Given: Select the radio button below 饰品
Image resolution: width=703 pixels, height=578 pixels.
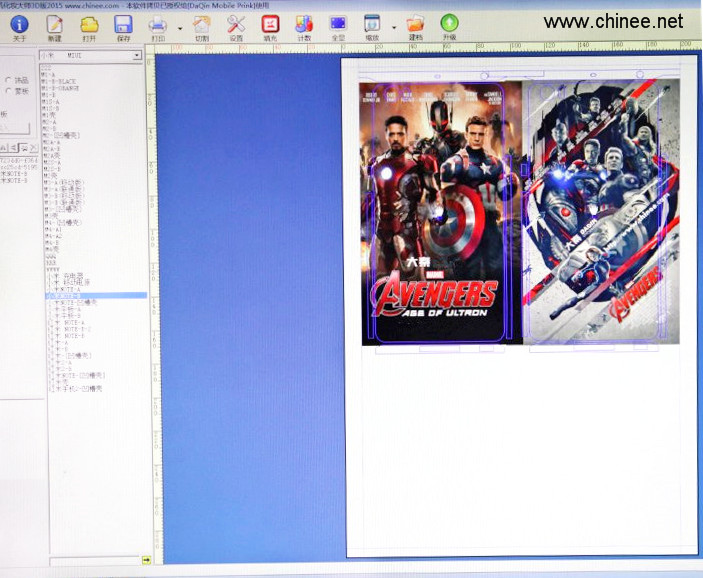Looking at the screenshot, I should [x=8, y=91].
